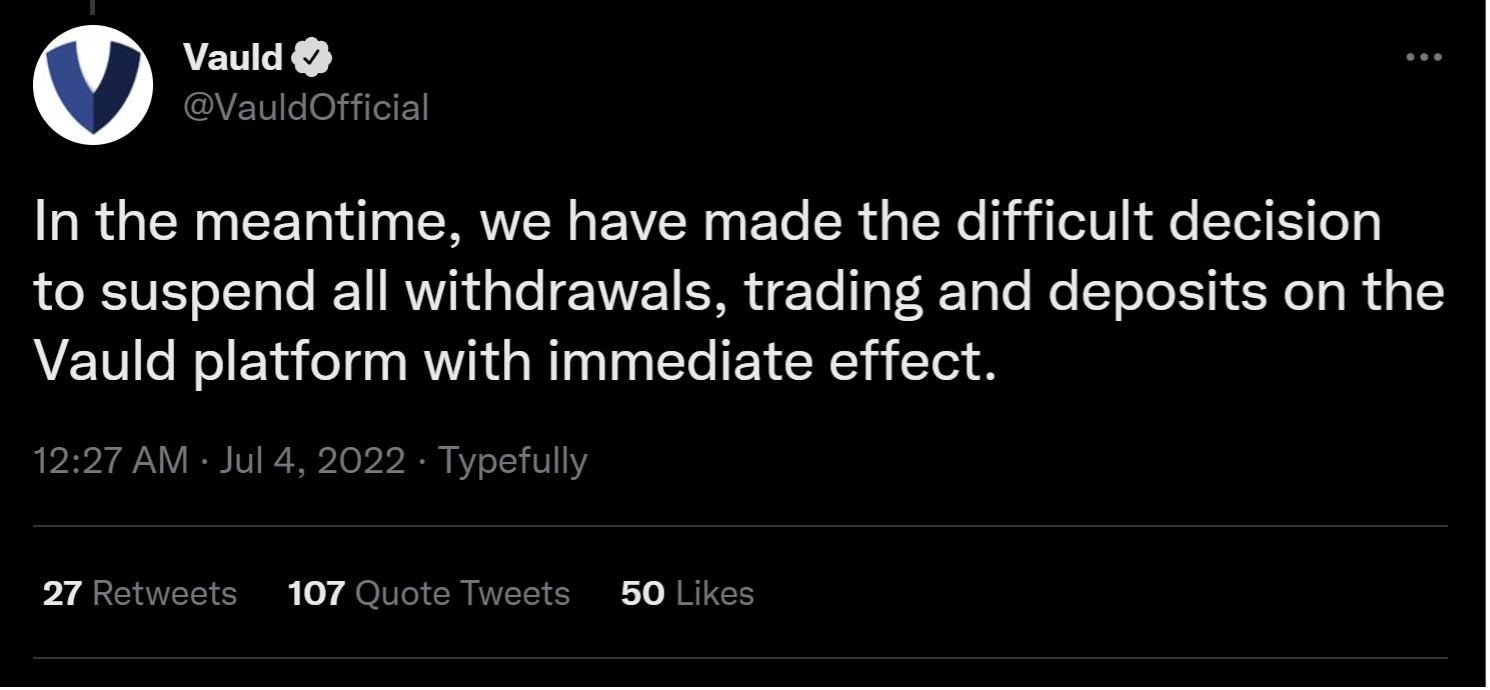Click the Retweets label

(164, 593)
